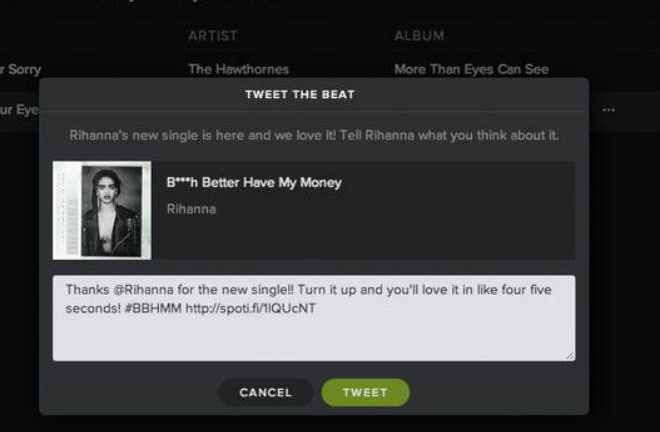Click the #BBHMM hashtag in tweet text
The image size is (660, 432).
click(153, 308)
